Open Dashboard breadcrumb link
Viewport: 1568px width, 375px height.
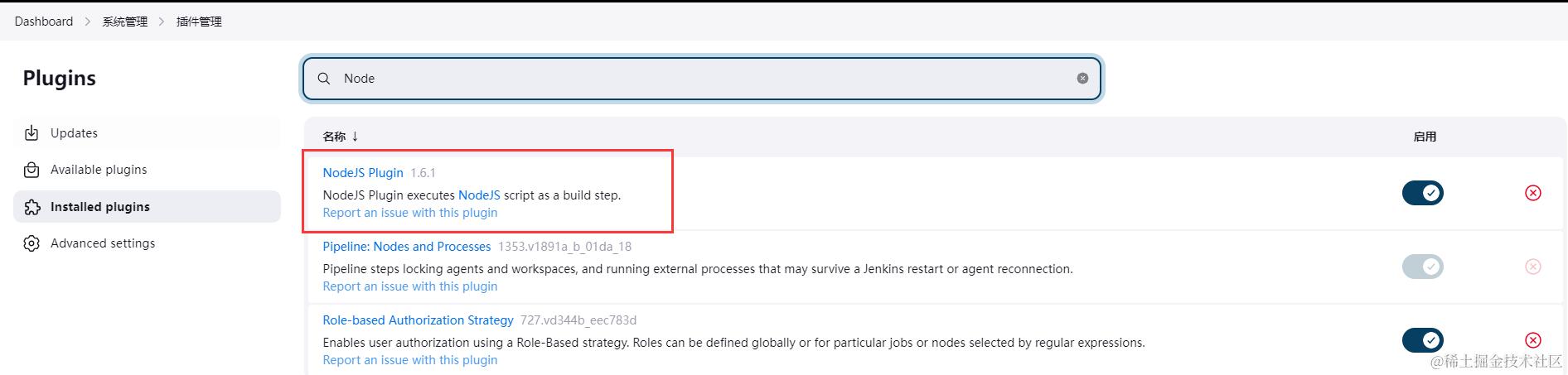[44, 22]
